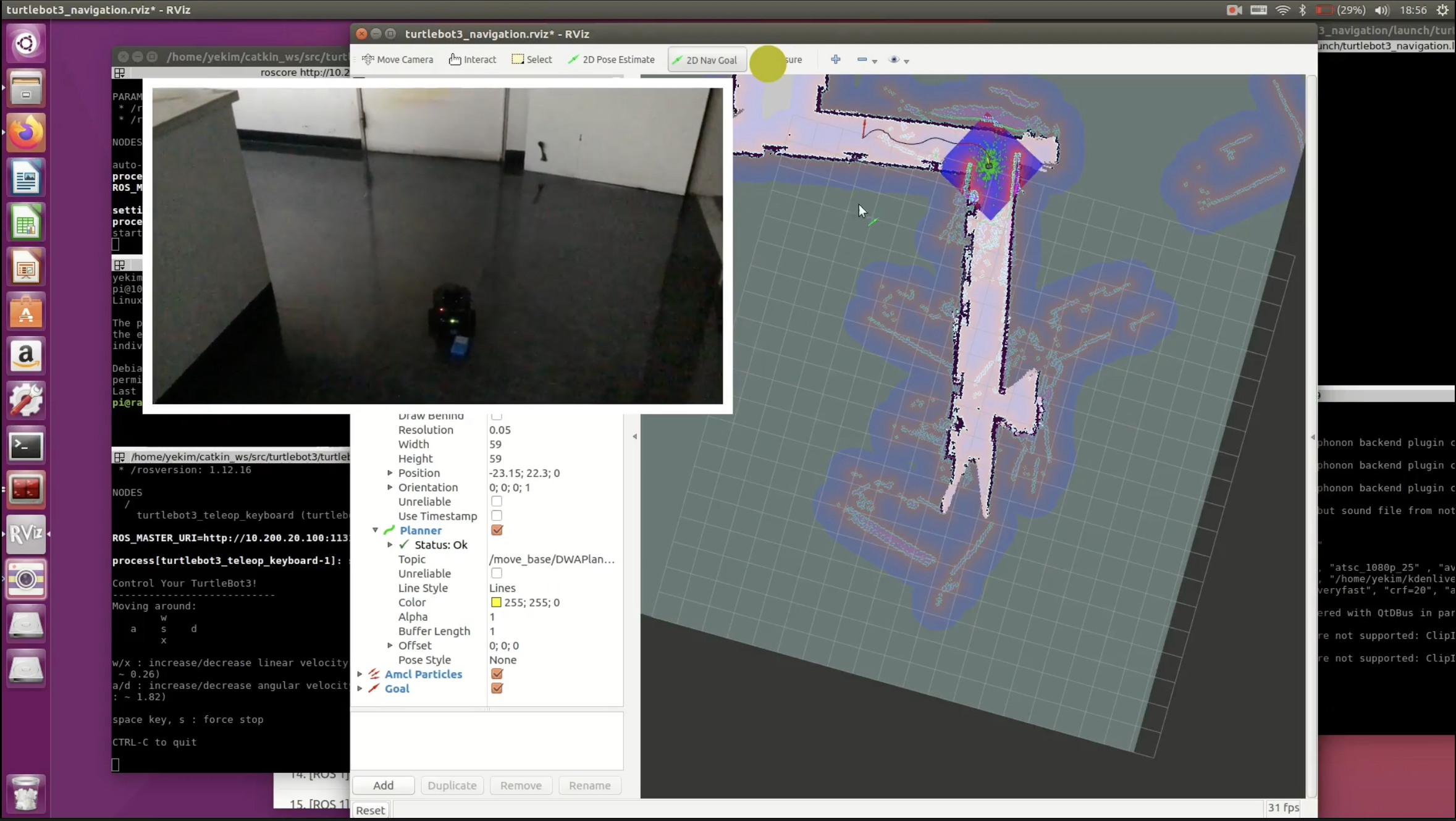Open the camera view options dropdown
The width and height of the screenshot is (1456, 821).
[x=906, y=61]
